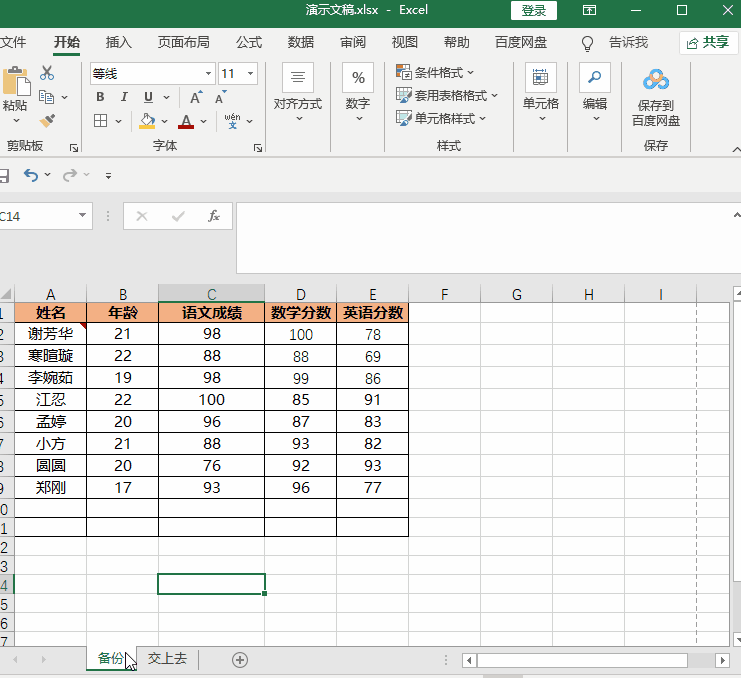Screen dimensions: 741x678
Task: Click the lightbulb Tell Me icon
Action: (x=588, y=43)
